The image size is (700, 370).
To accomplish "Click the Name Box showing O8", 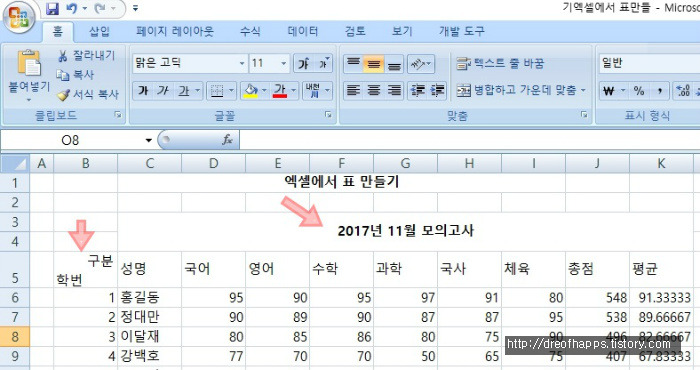I will tap(71, 140).
